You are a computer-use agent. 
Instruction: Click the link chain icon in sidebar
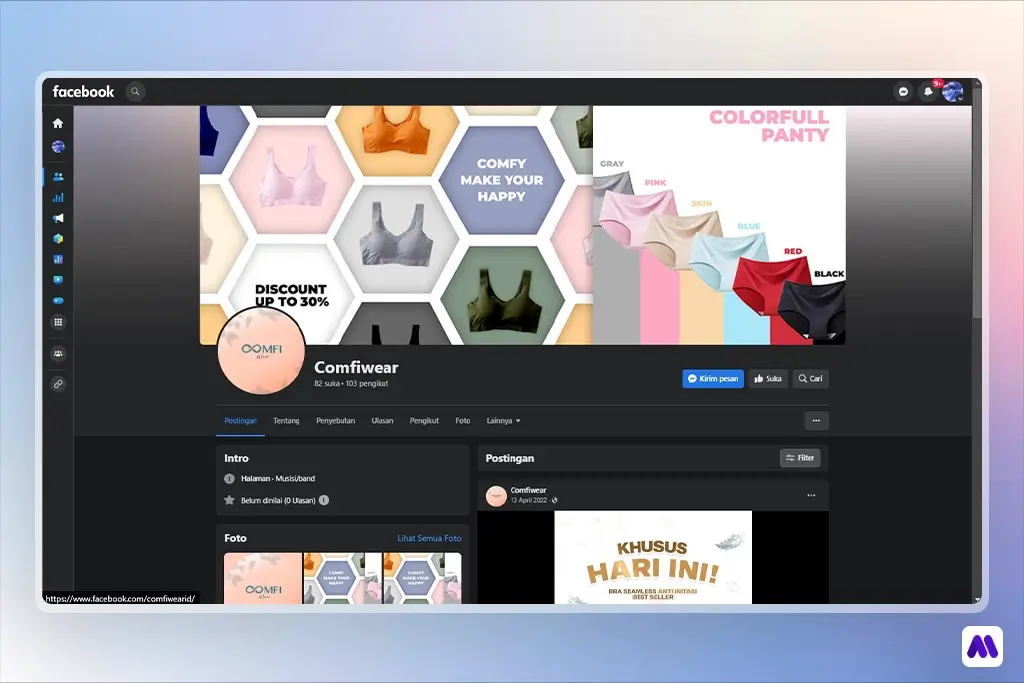(58, 384)
